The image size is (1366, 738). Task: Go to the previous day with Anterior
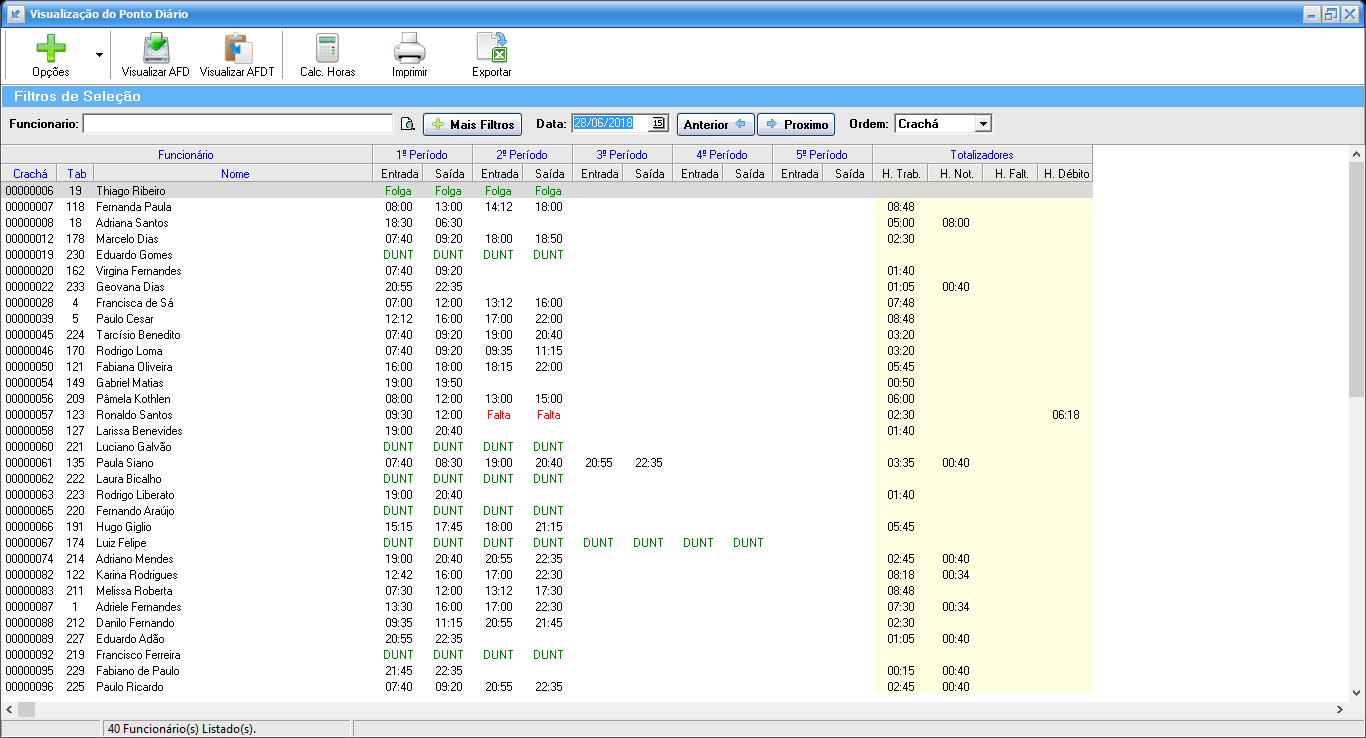tap(715, 124)
